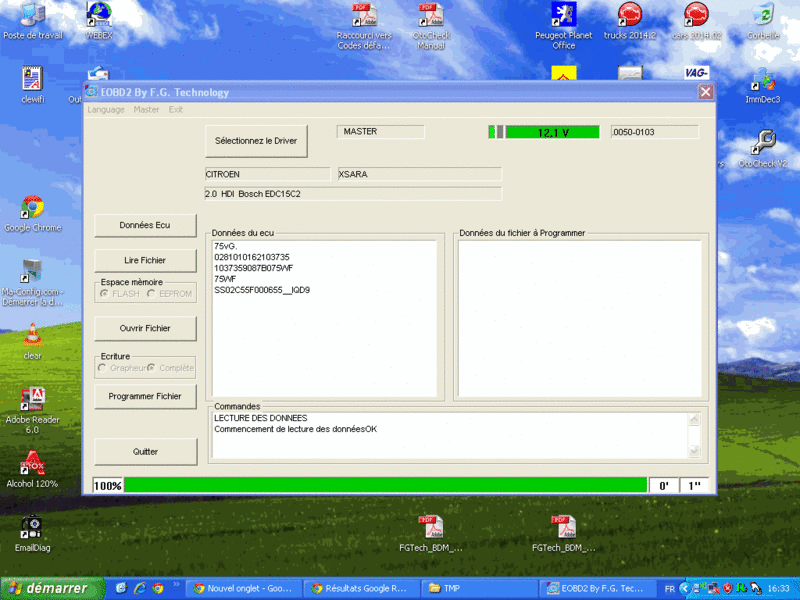Viewport: 800px width, 600px height.
Task: Click the LECTURE DES DONNEES command line
Action: [260, 418]
